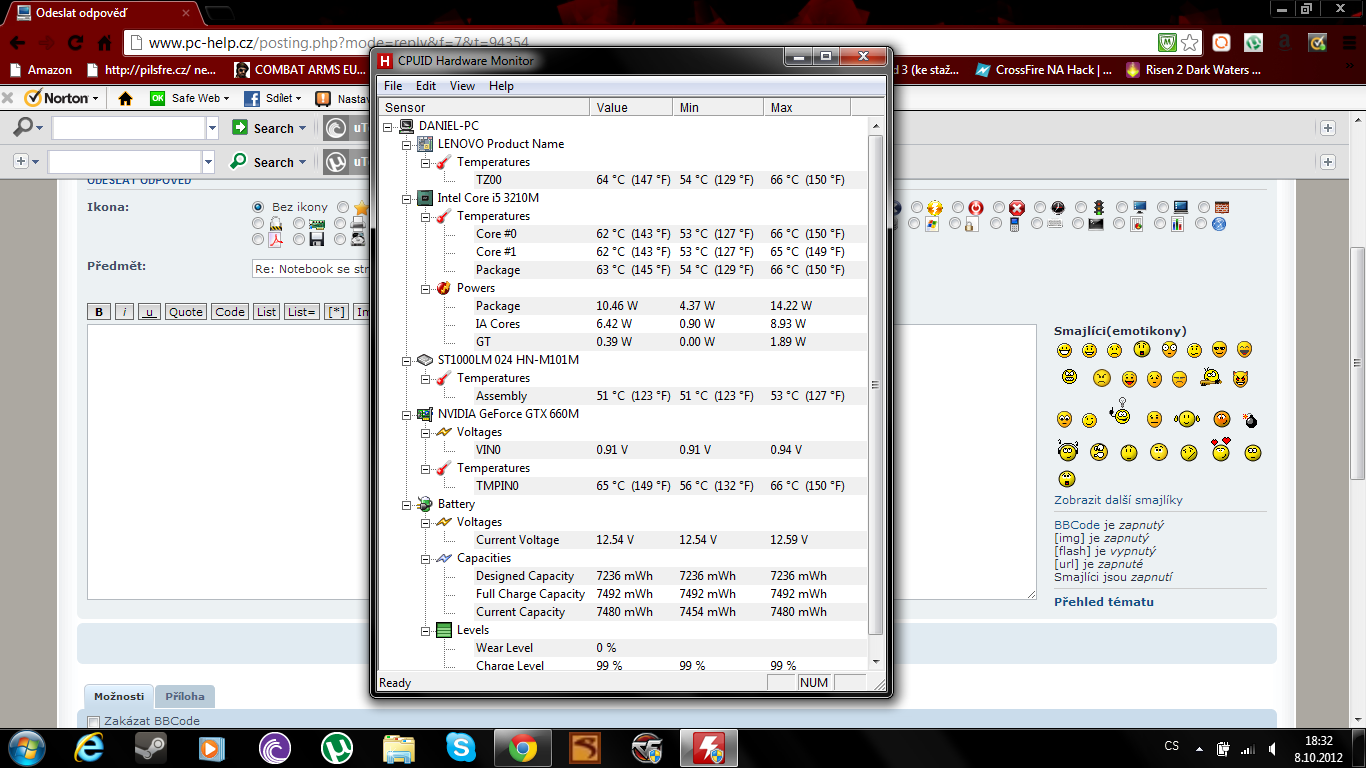The height and width of the screenshot is (768, 1366).
Task: Click the HWMonitor vertical scrollbar thumb
Action: click(x=876, y=385)
